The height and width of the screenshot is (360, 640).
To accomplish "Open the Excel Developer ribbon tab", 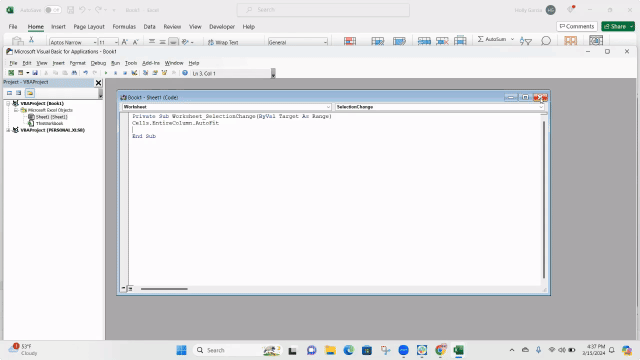I will coord(222,27).
